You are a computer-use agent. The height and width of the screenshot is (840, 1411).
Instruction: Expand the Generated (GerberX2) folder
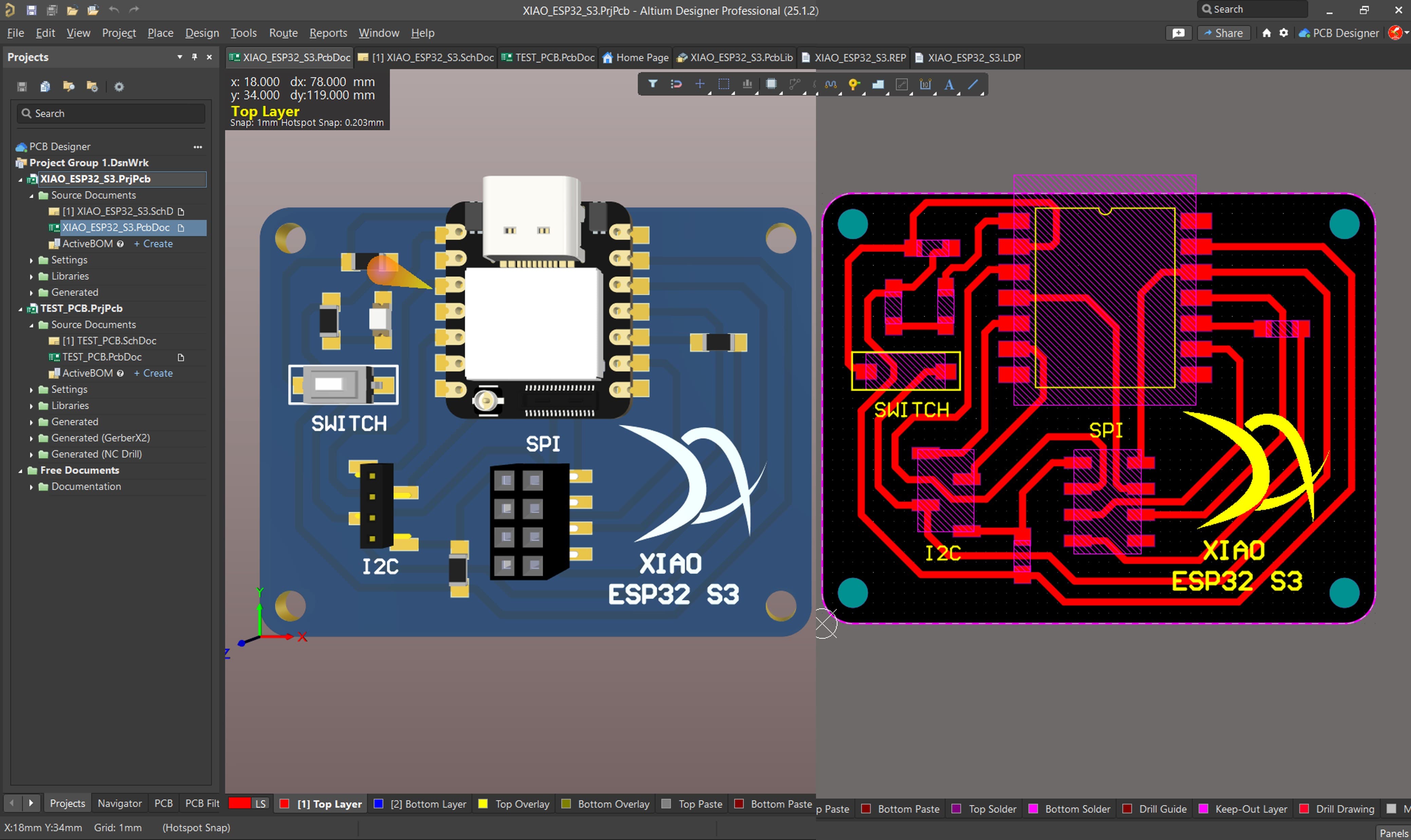[31, 438]
